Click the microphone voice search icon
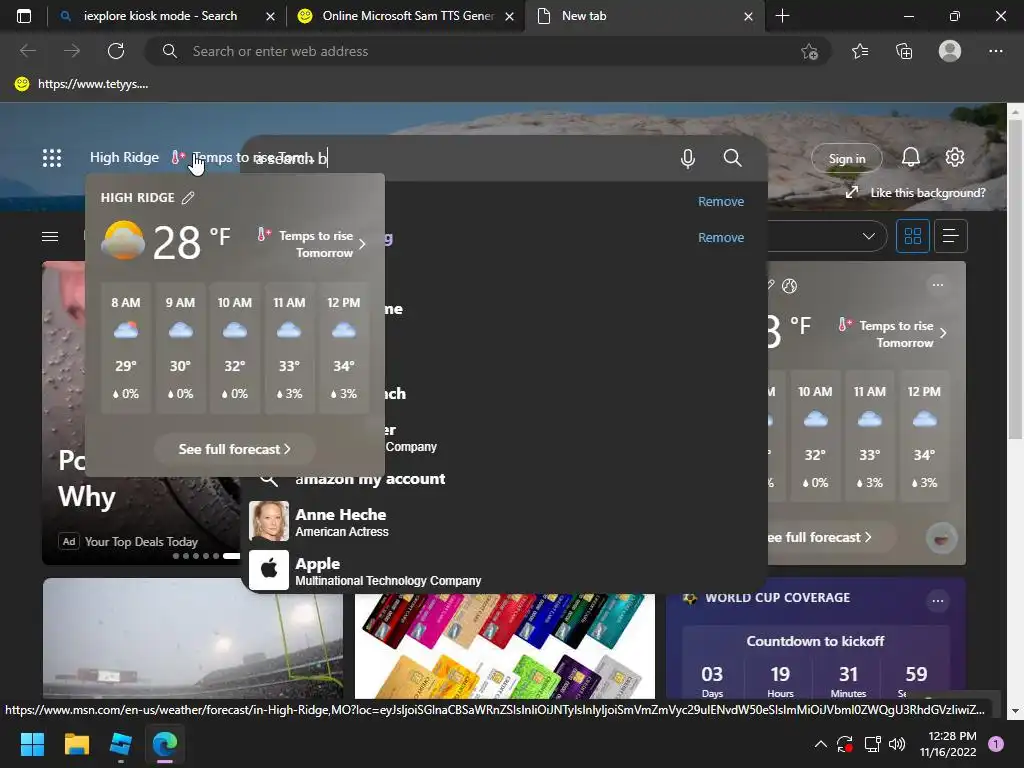Image resolution: width=1024 pixels, height=768 pixels. [688, 159]
